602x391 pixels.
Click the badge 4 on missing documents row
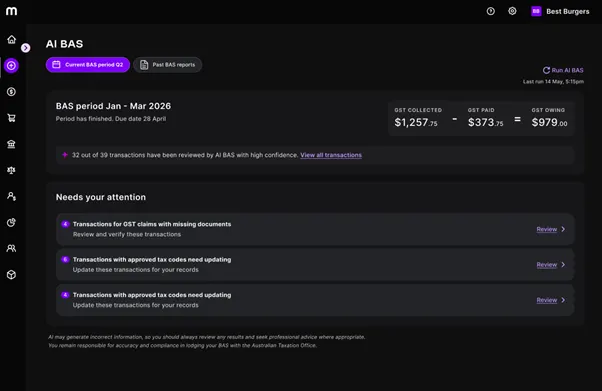pos(65,224)
